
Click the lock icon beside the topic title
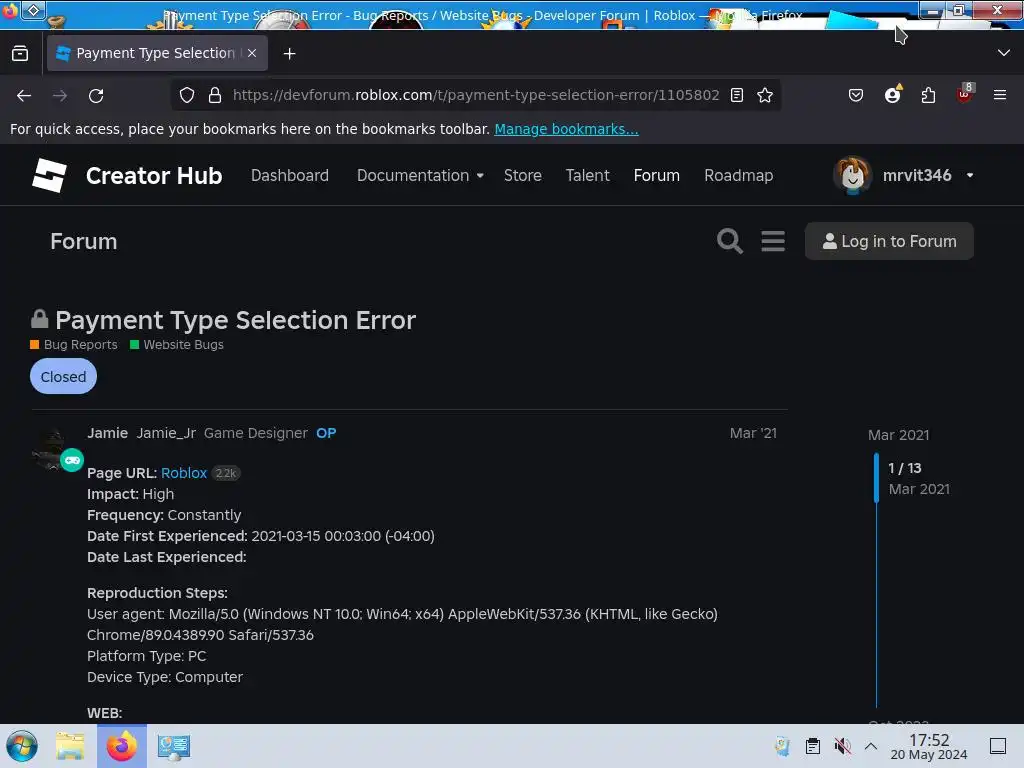tap(40, 319)
